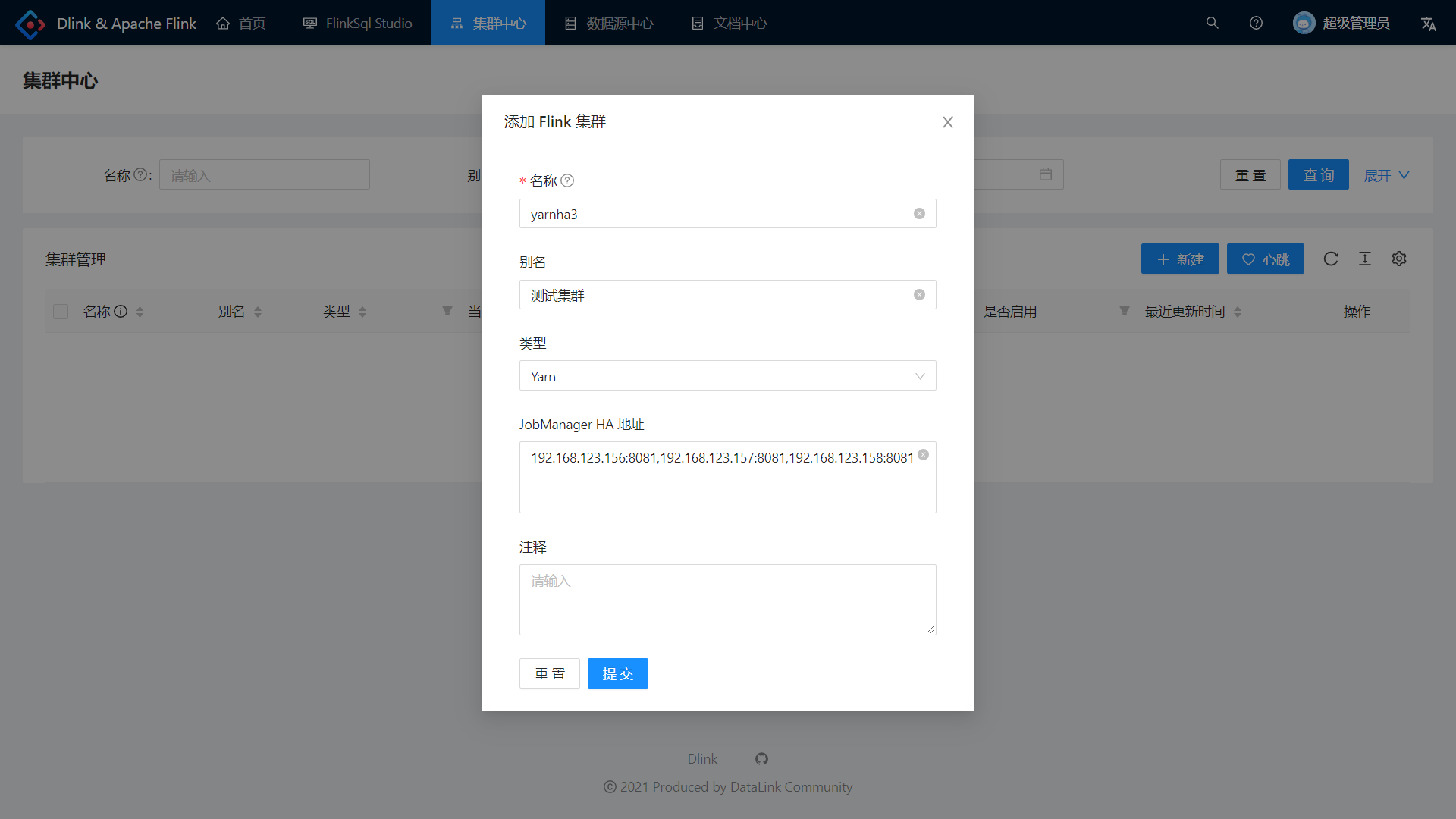Open the GitHub icon in footer

point(761,759)
